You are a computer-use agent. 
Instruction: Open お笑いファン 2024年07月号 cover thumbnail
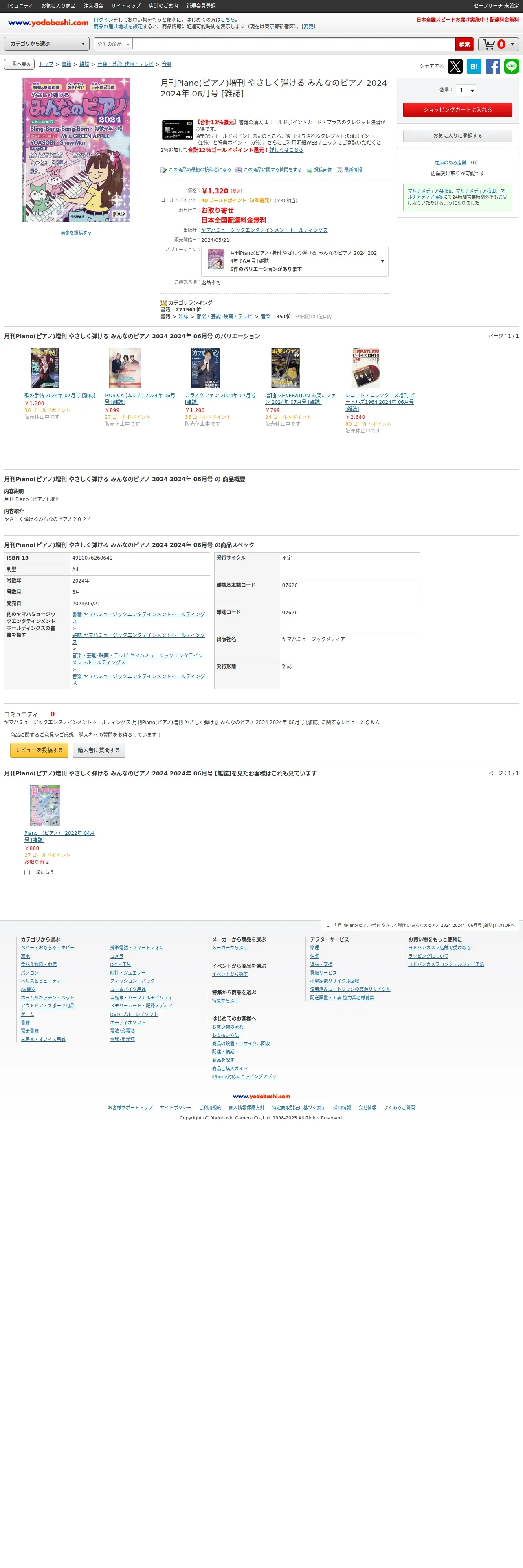(286, 368)
